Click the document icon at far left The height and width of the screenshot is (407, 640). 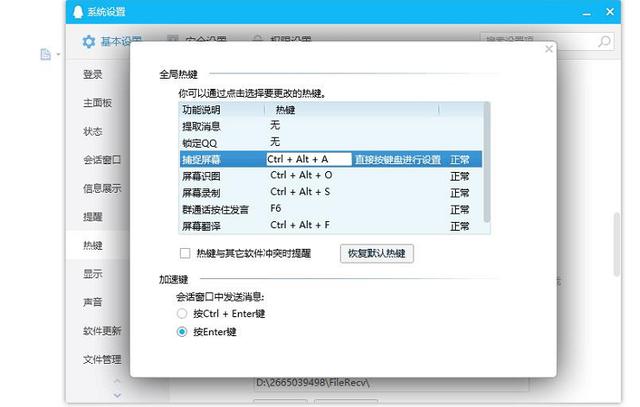click(45, 54)
